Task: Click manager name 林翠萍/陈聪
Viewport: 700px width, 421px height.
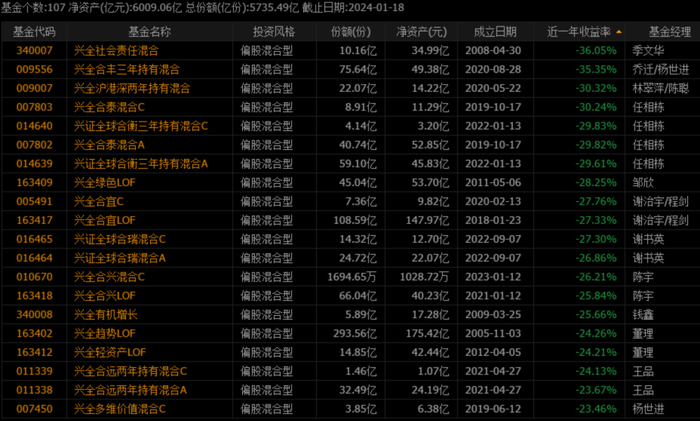Action: click(x=661, y=88)
